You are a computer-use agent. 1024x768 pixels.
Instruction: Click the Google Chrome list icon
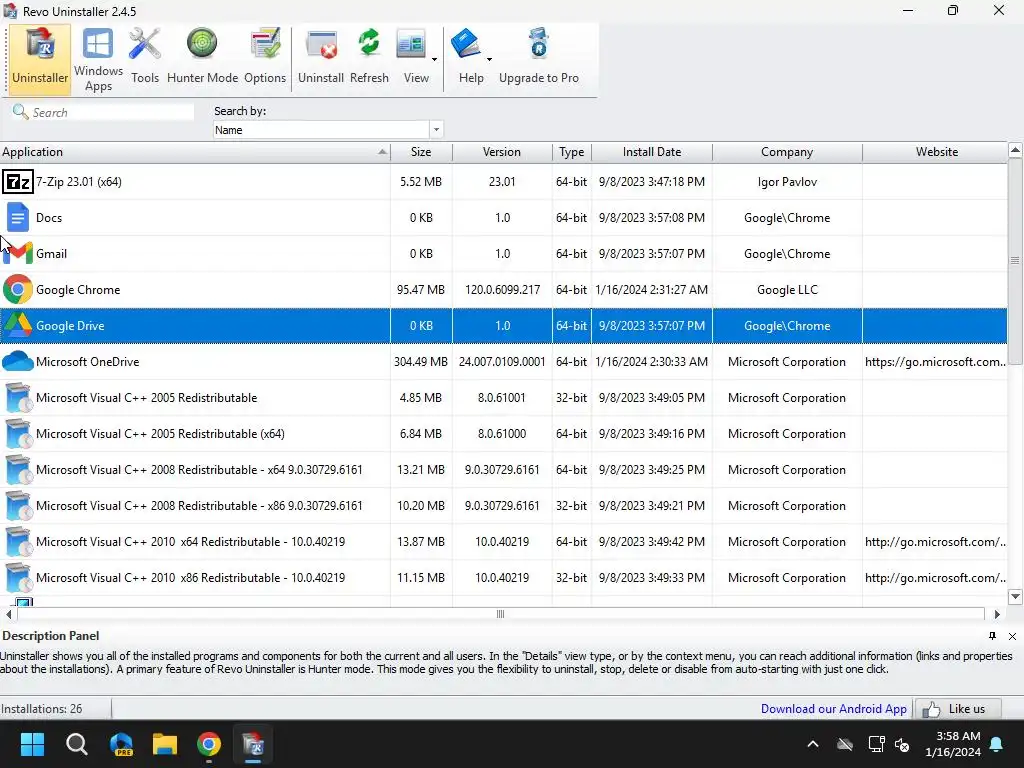pyautogui.click(x=18, y=289)
